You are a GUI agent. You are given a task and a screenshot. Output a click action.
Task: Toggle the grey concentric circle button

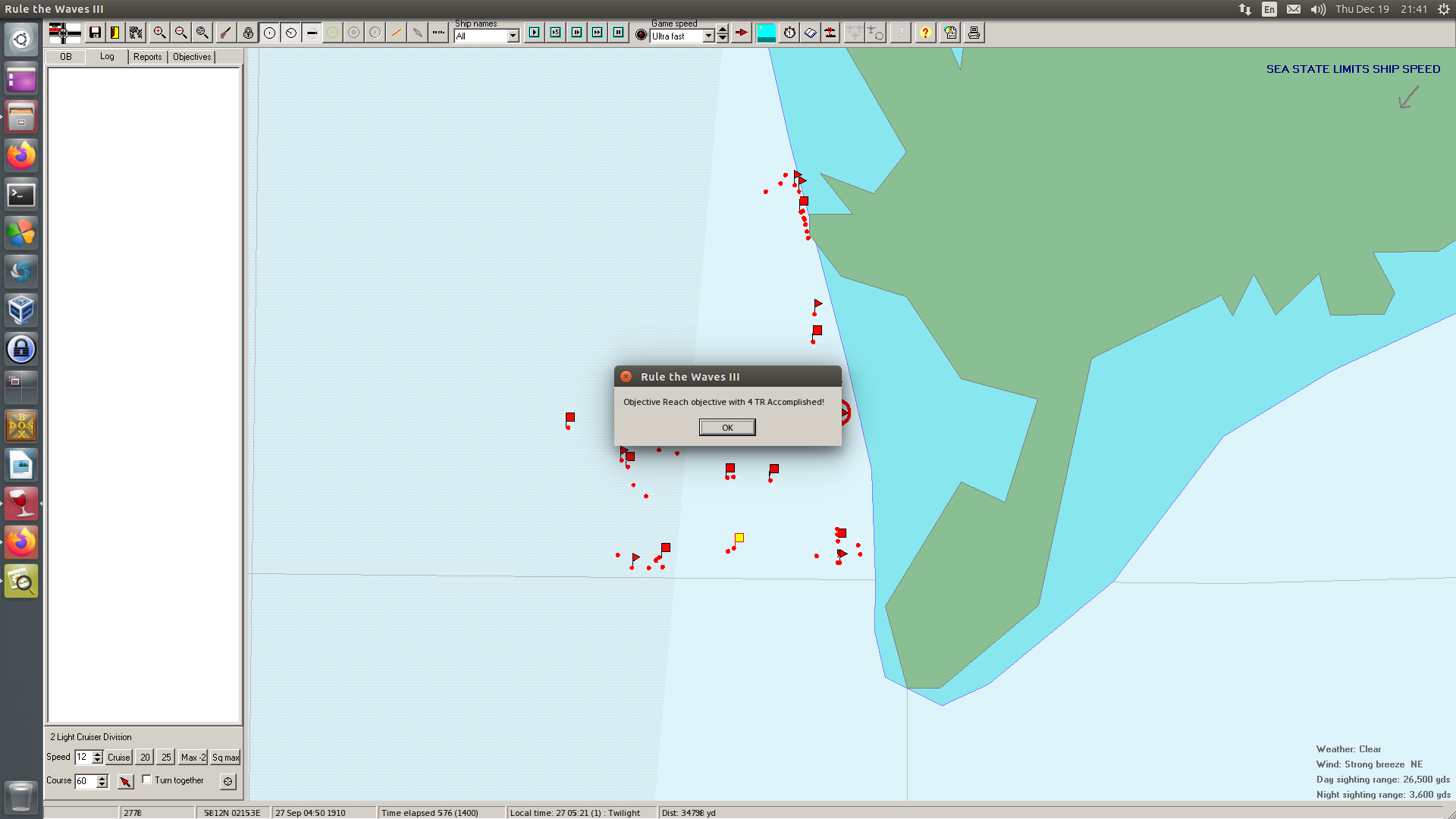(353, 33)
